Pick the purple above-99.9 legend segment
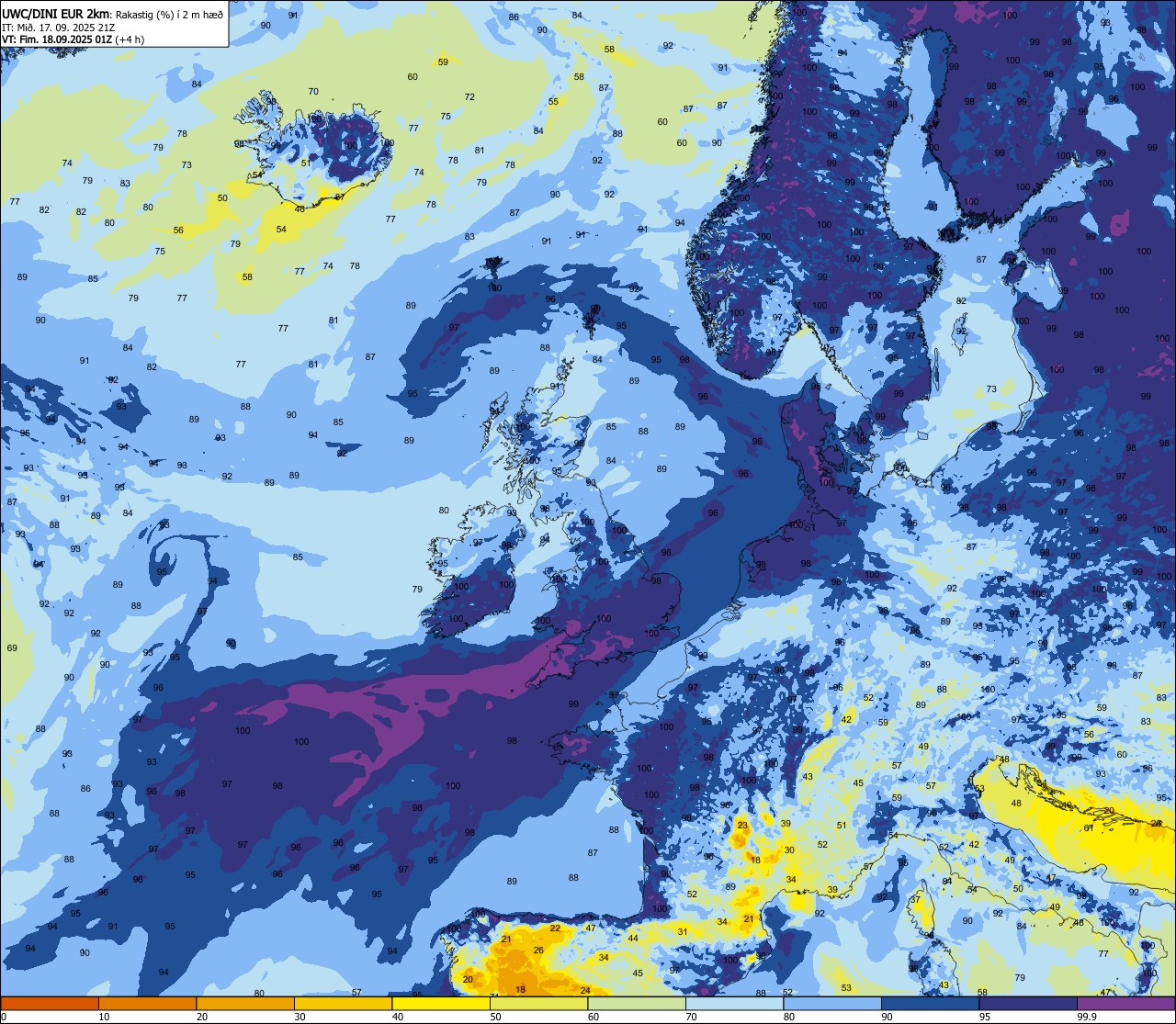Image resolution: width=1176 pixels, height=1024 pixels. click(x=1125, y=1003)
